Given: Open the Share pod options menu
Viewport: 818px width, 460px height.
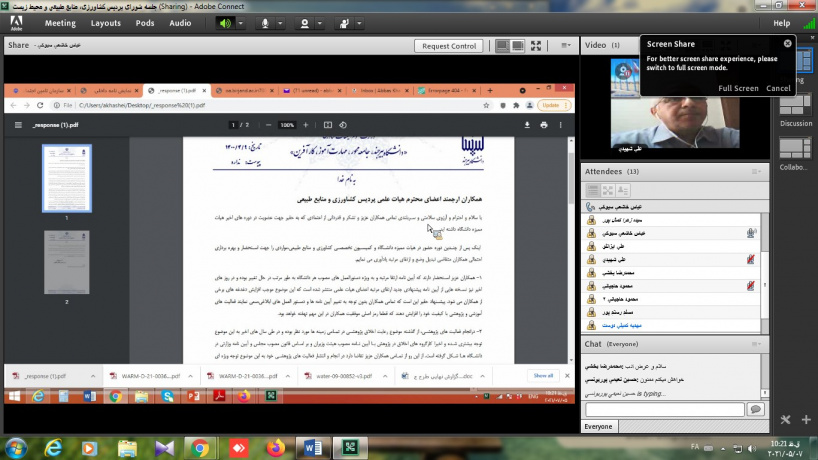Looking at the screenshot, I should tap(566, 46).
